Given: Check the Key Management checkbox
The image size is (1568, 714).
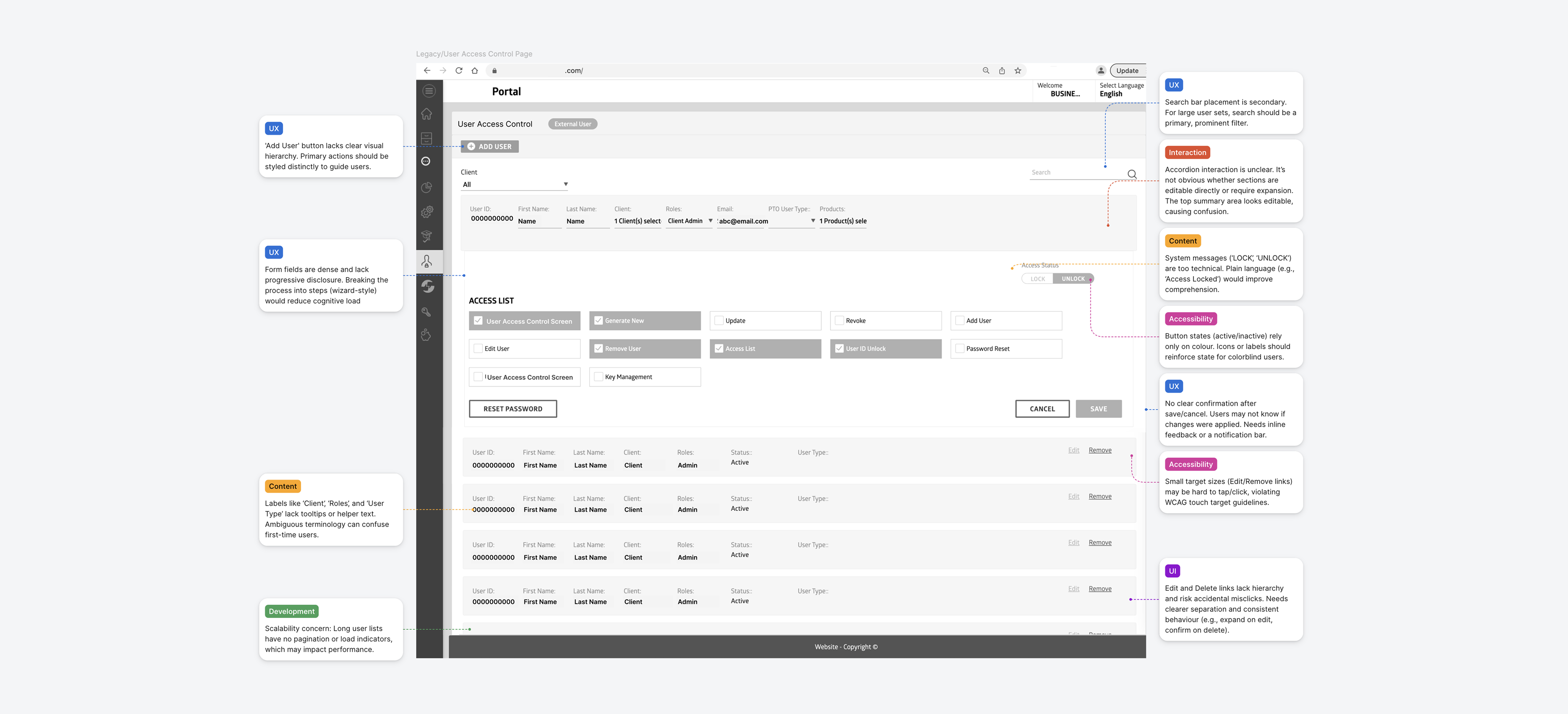Looking at the screenshot, I should 598,377.
